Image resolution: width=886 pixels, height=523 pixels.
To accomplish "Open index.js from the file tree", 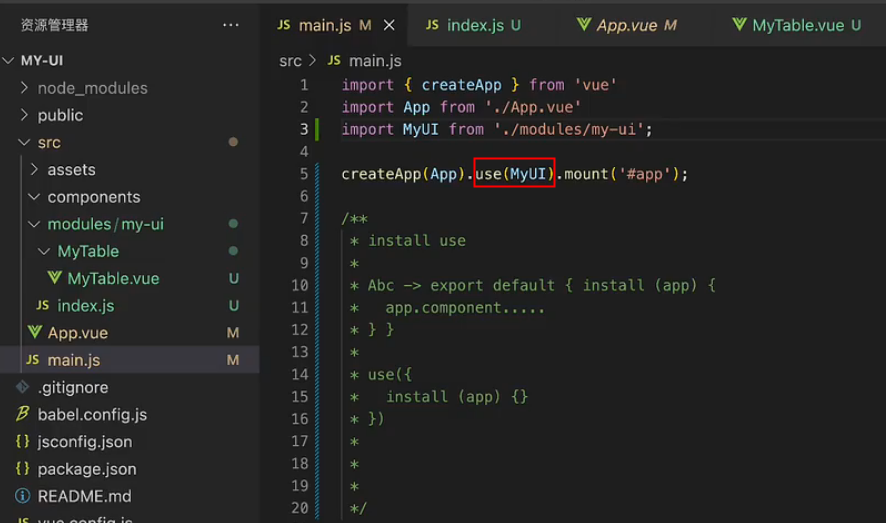I will tap(85, 305).
